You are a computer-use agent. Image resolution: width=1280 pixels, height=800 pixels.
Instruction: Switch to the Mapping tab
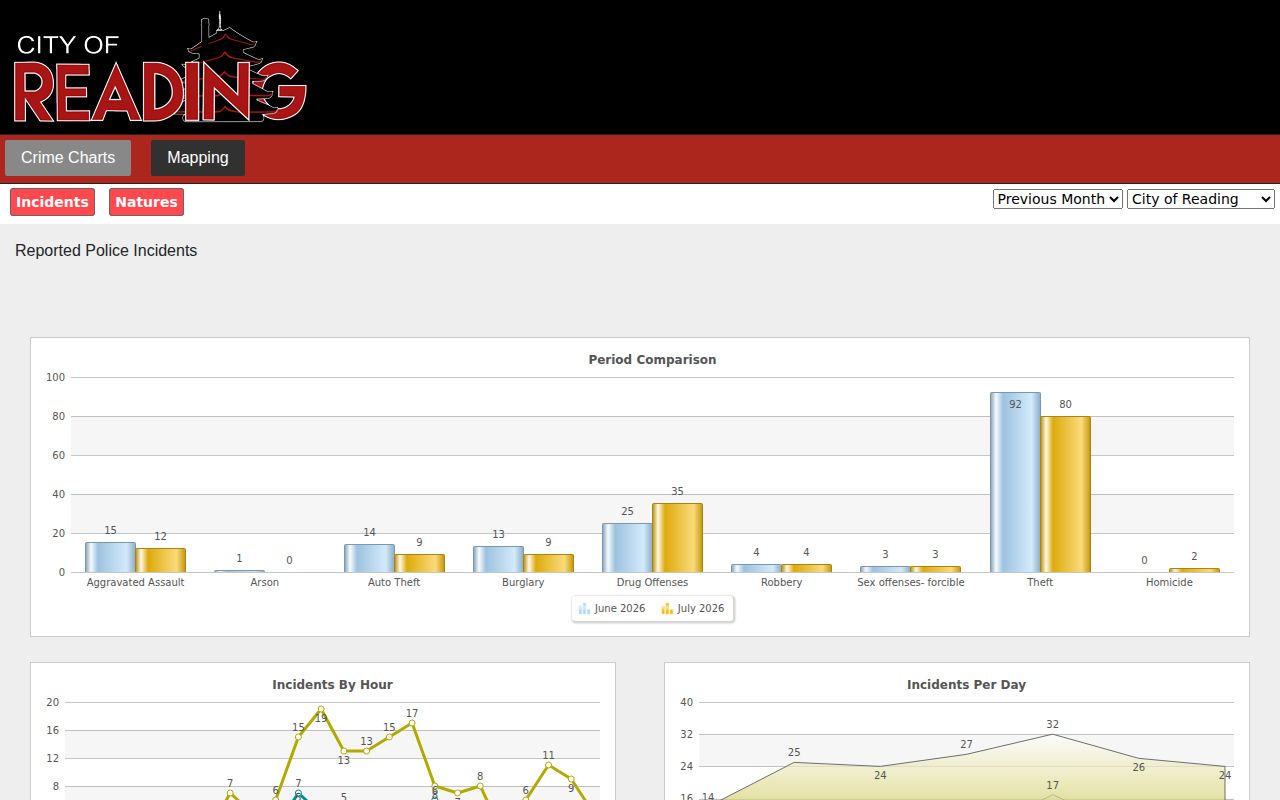[198, 158]
